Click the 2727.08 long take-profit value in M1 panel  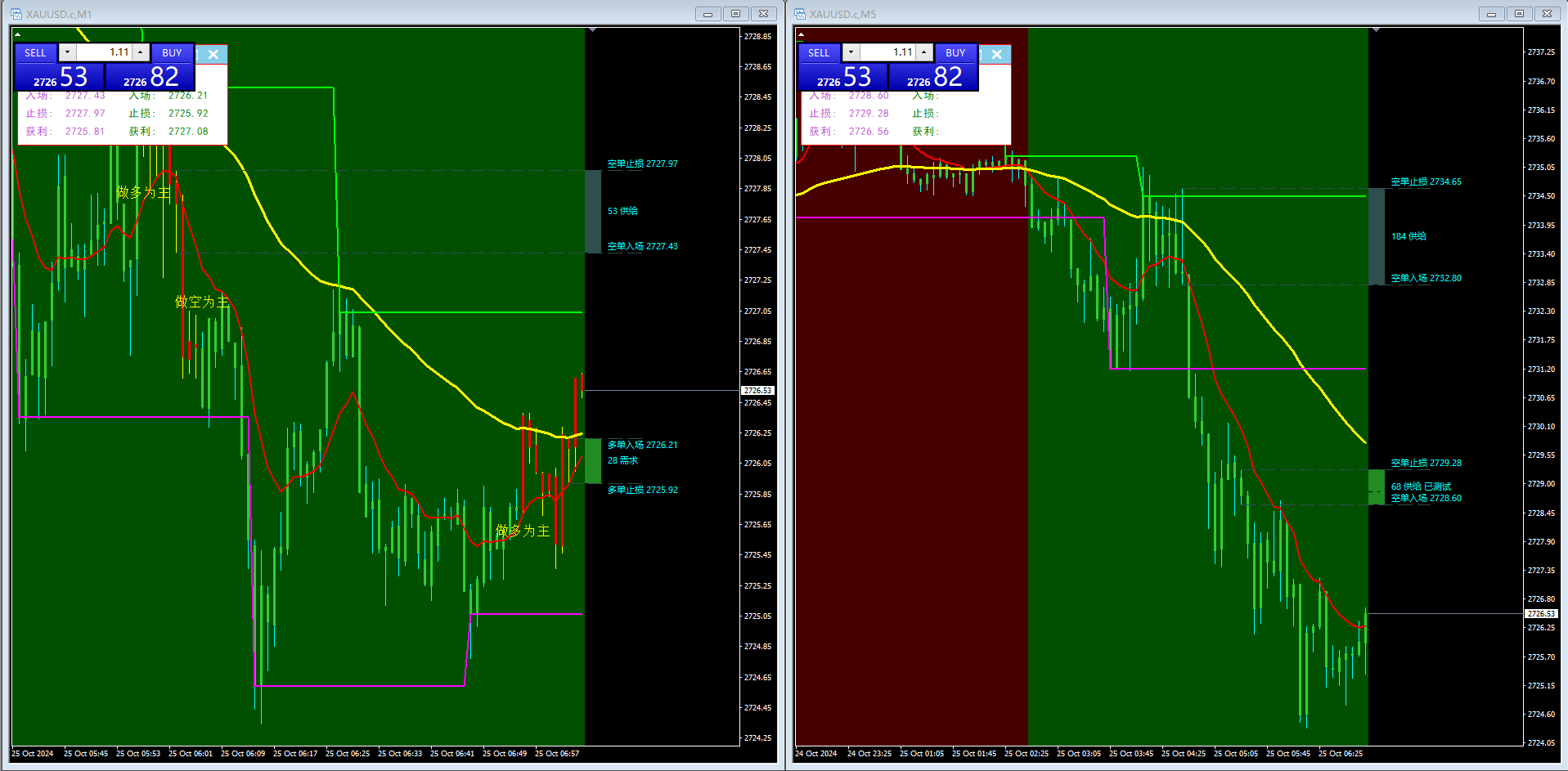click(x=188, y=132)
